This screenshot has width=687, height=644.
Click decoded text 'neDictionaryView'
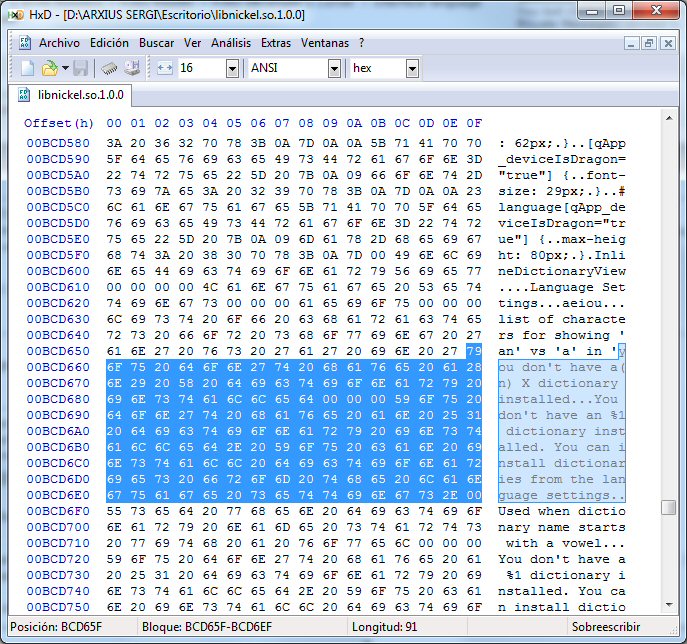pos(562,271)
